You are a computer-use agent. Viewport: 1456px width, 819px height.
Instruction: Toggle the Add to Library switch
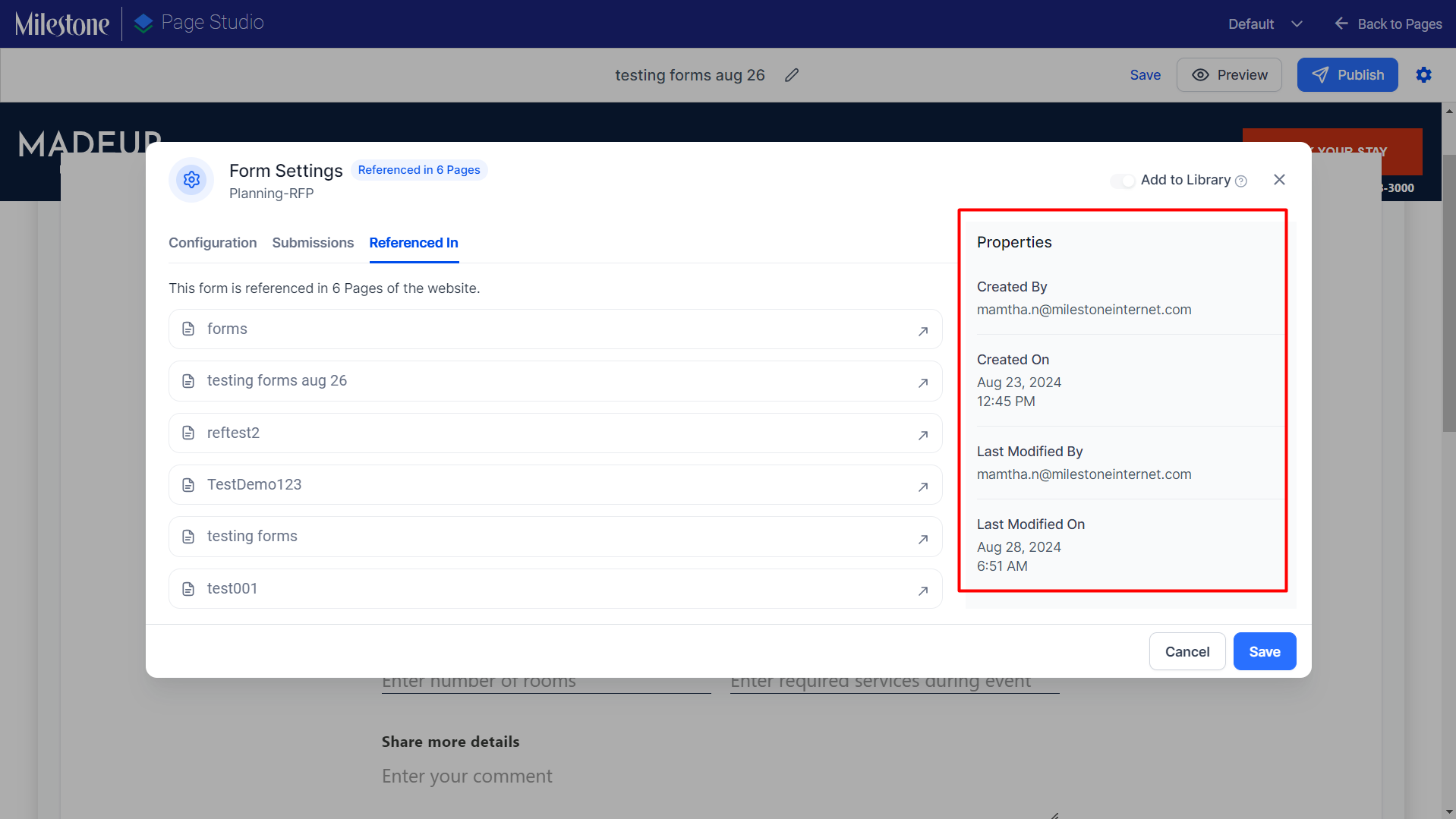click(x=1123, y=181)
